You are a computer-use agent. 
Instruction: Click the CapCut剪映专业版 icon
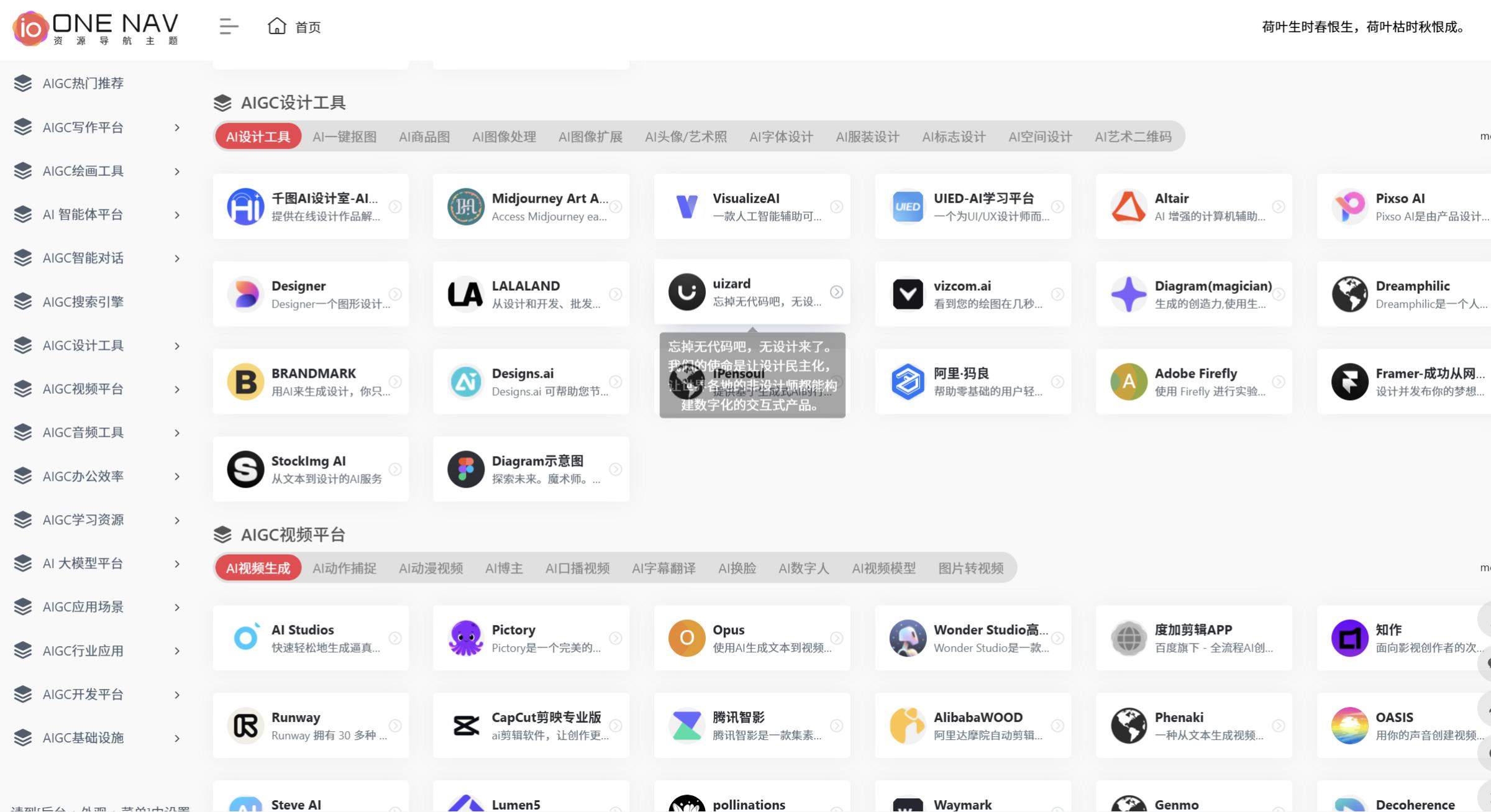[466, 725]
